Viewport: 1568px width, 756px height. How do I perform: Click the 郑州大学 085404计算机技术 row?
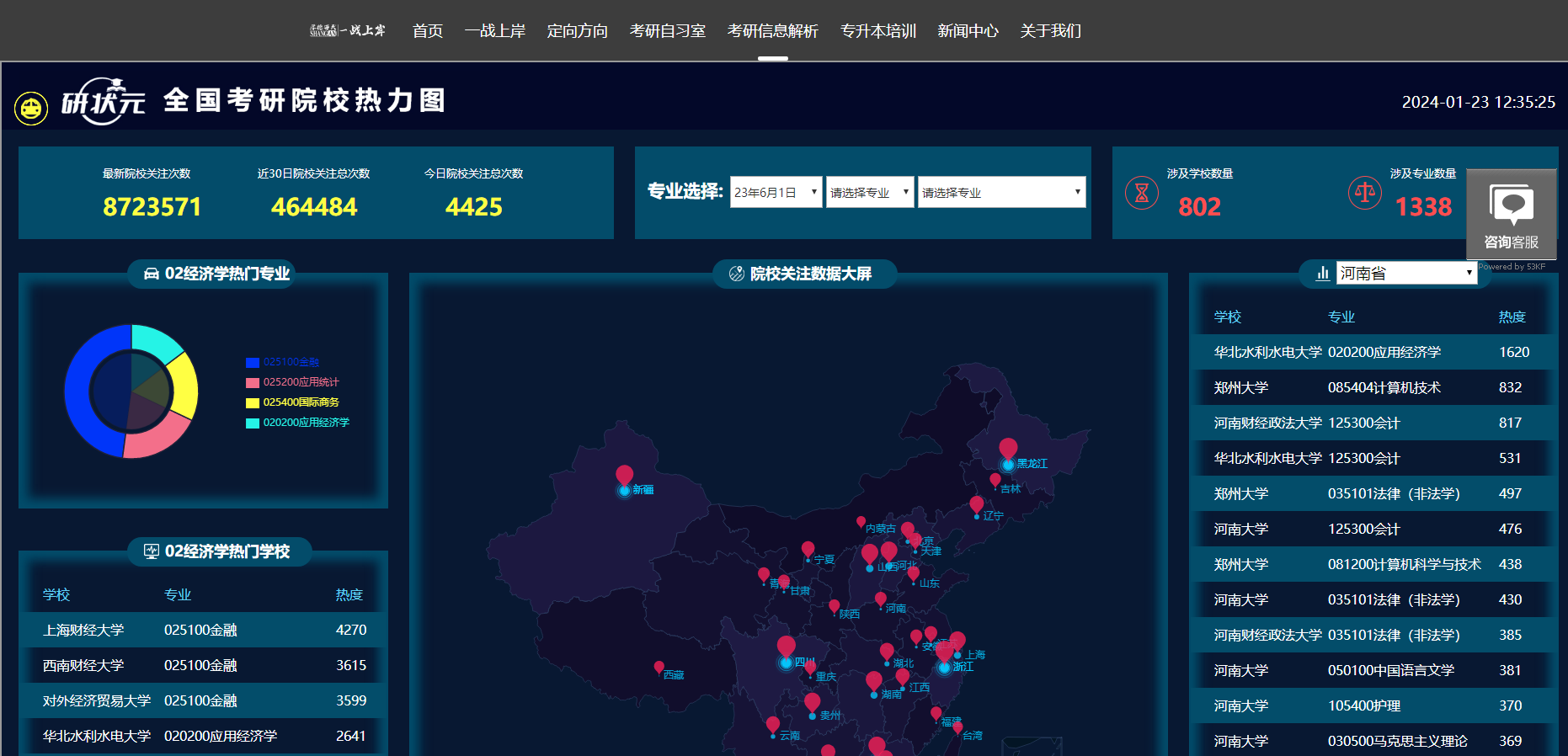1373,387
